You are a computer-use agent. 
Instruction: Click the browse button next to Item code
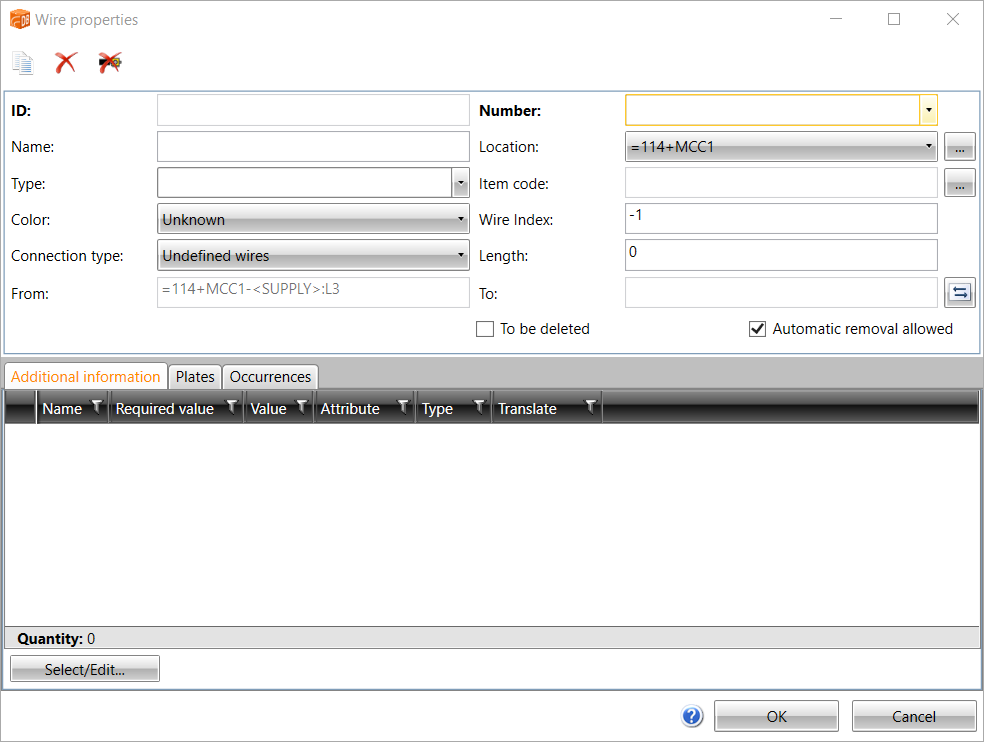click(959, 184)
